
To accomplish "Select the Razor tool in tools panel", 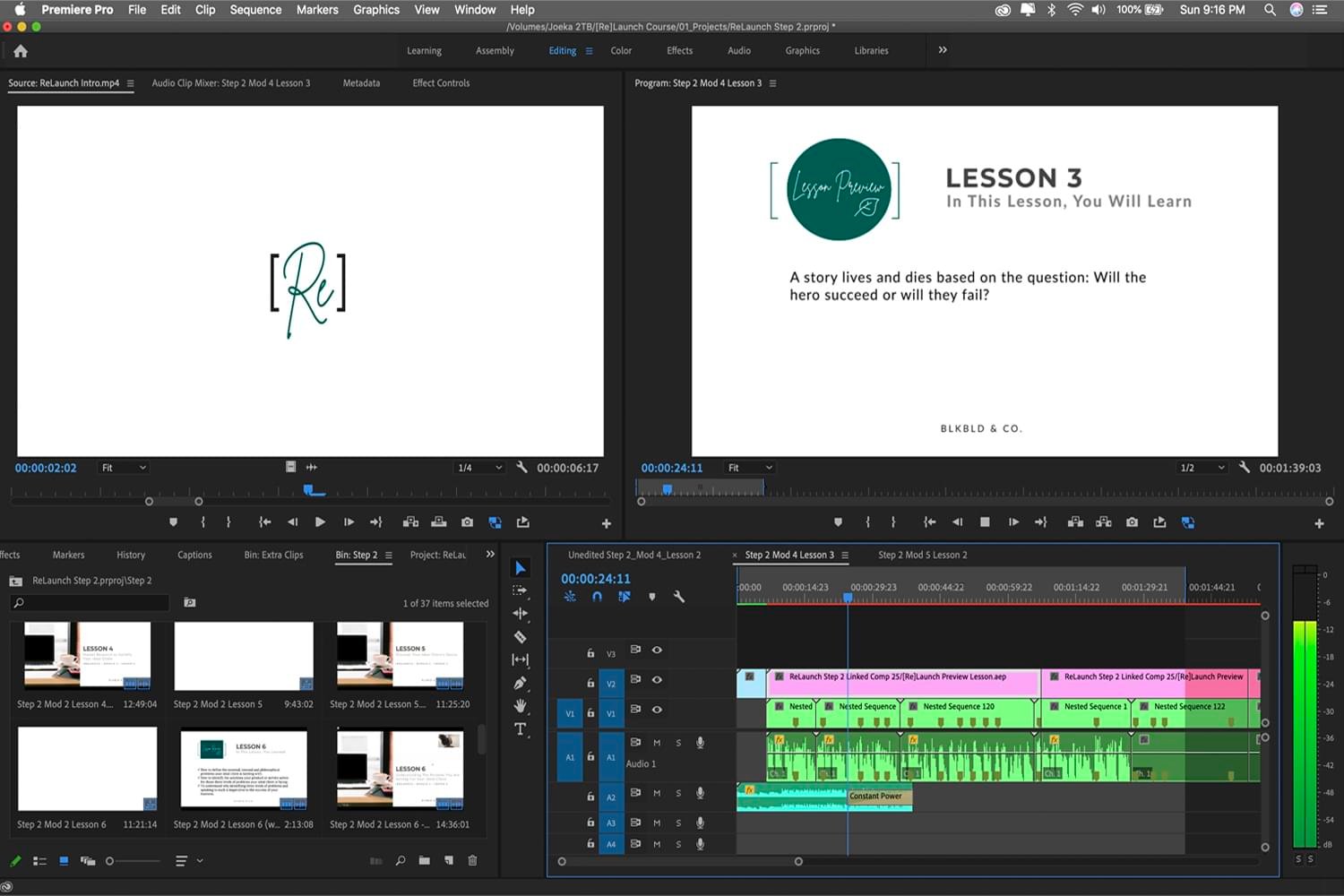I will tap(520, 637).
